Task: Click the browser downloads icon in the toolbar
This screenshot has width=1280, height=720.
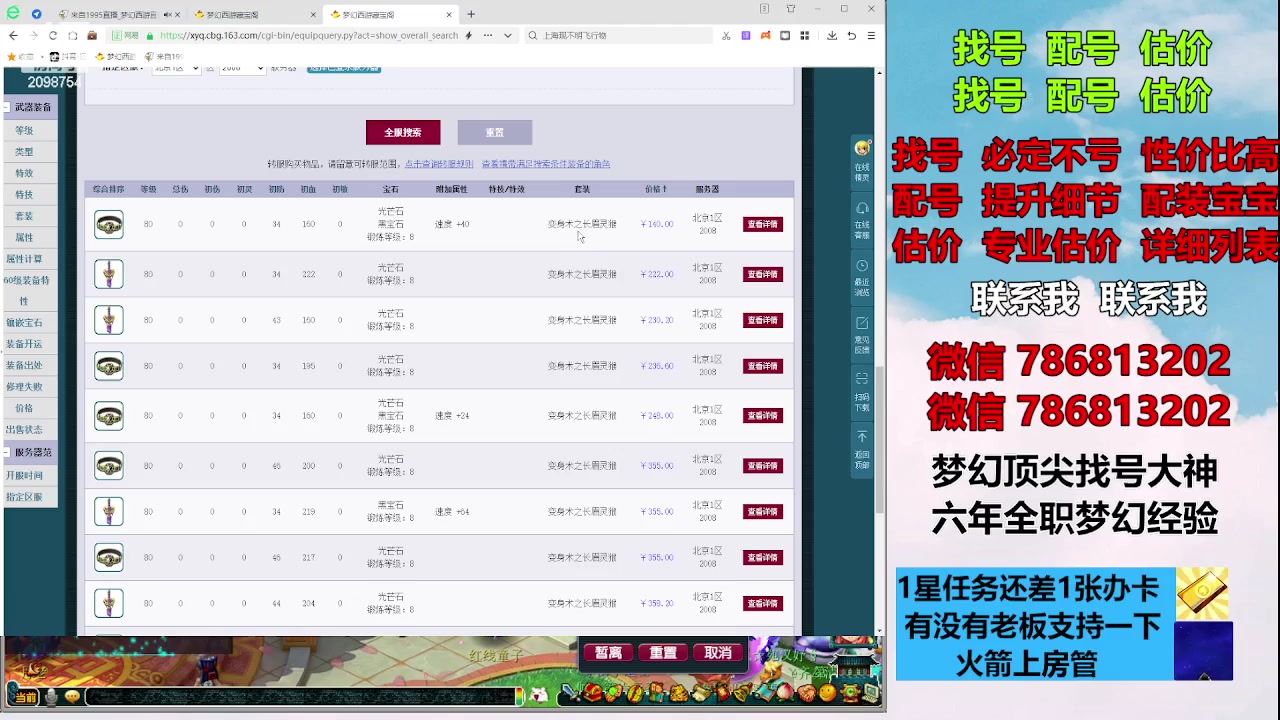Action: [832, 35]
